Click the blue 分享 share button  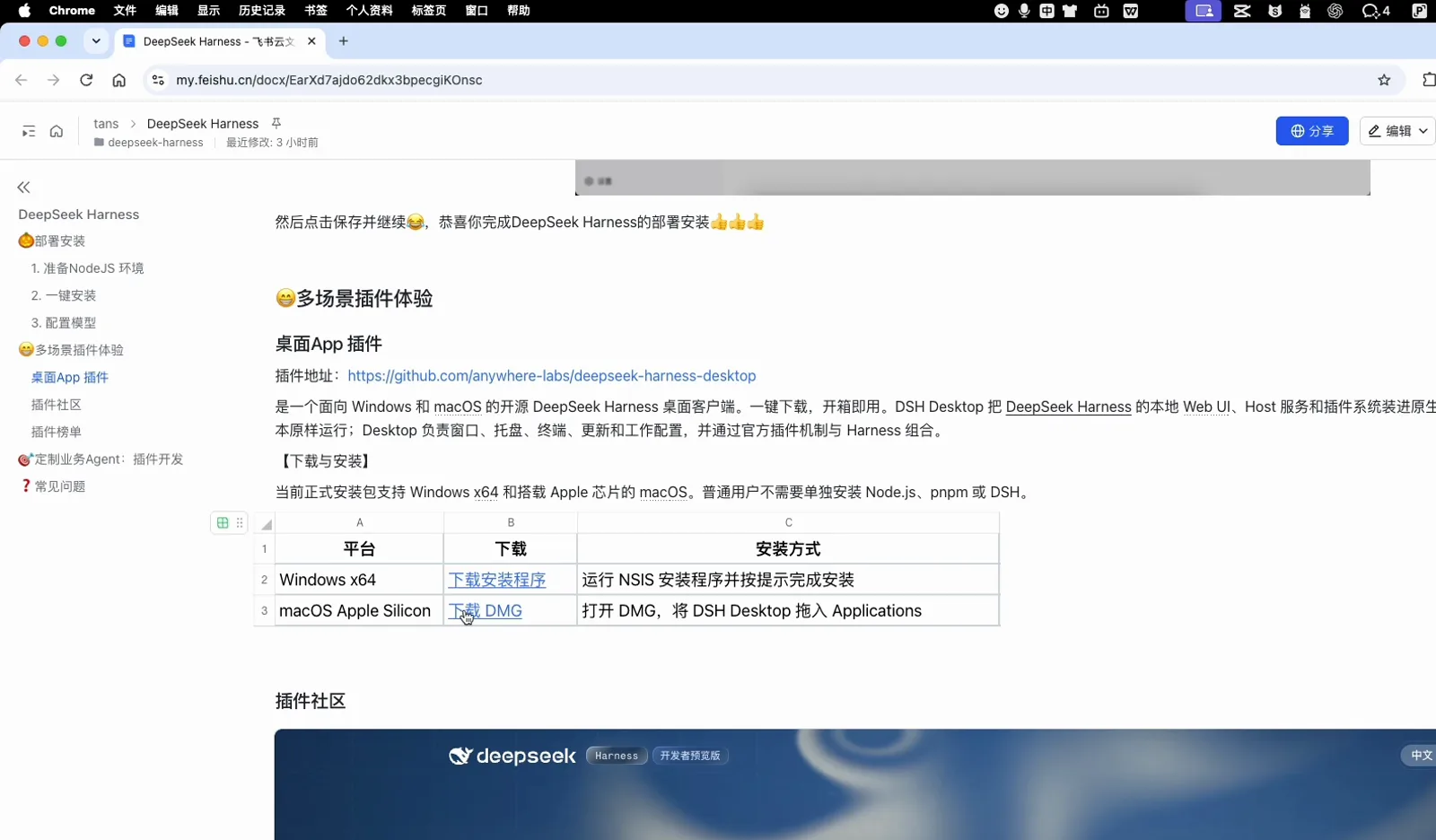[x=1312, y=131]
